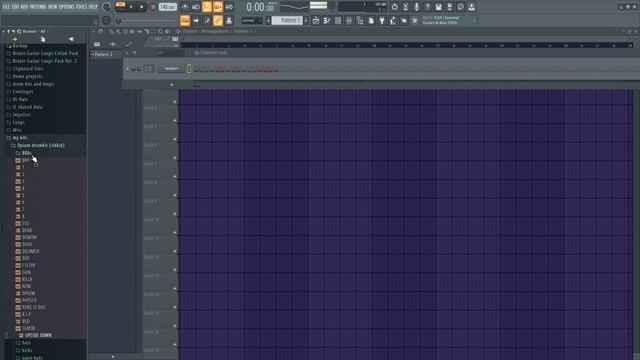Toggle overdub blend recording icon
This screenshot has width=640, height=360.
tap(218, 7)
